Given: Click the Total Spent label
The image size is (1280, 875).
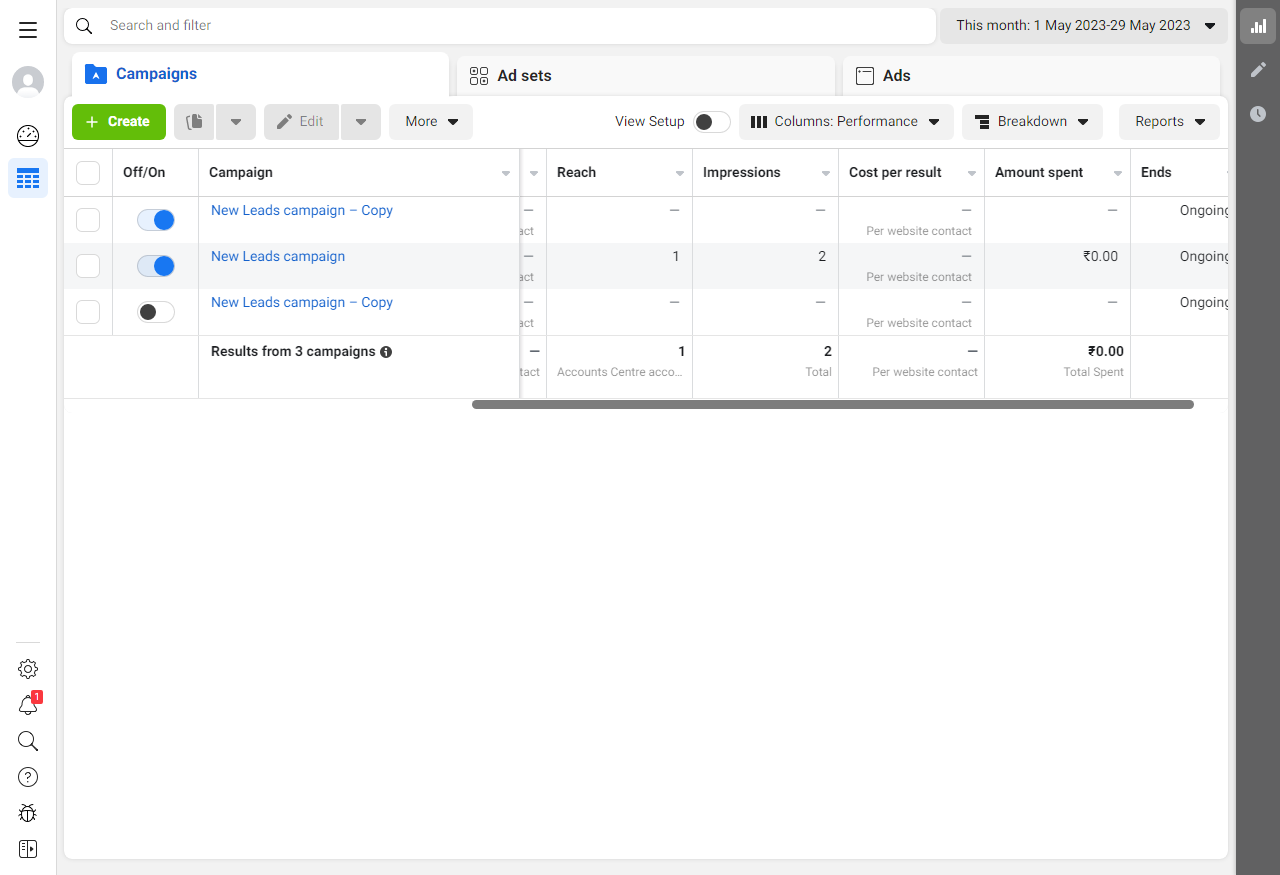Looking at the screenshot, I should [x=1094, y=372].
